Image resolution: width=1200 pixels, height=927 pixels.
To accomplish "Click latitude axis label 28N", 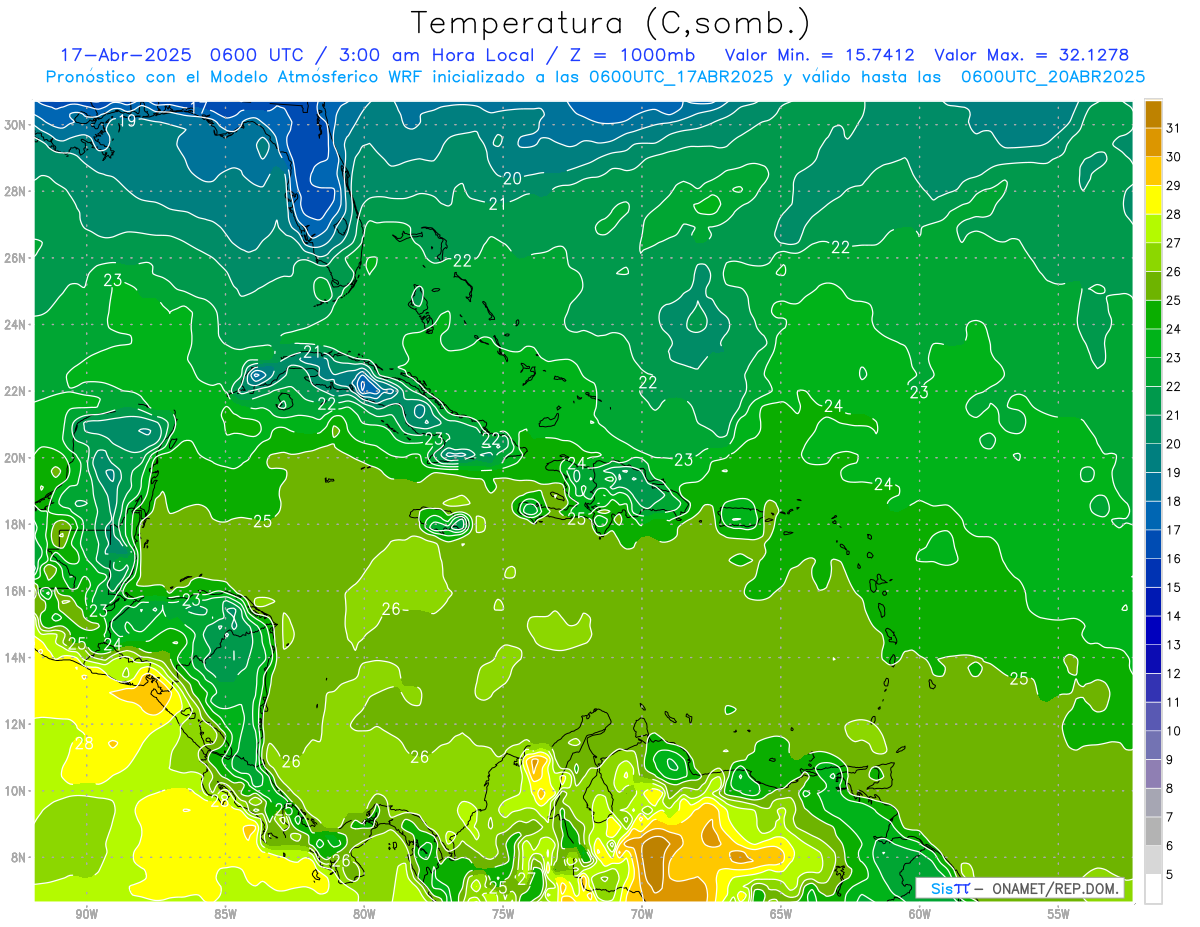I will pyautogui.click(x=15, y=191).
